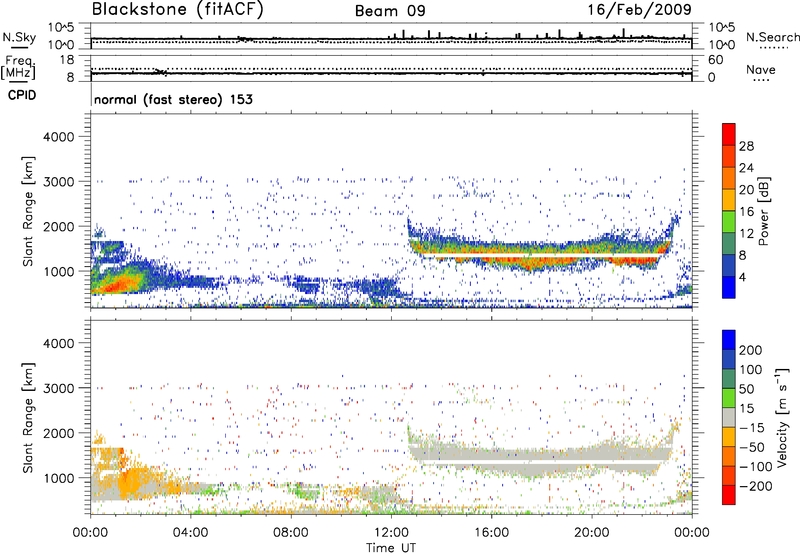Click the "-100" tick on Velocity colorbar
Image resolution: width=800 pixels, height=554 pixels.
tap(756, 467)
